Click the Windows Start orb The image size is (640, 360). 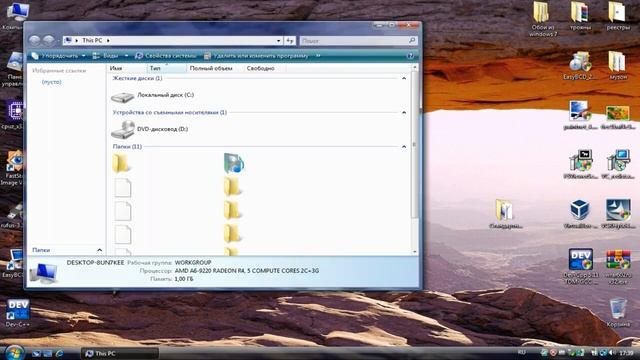click(x=15, y=352)
